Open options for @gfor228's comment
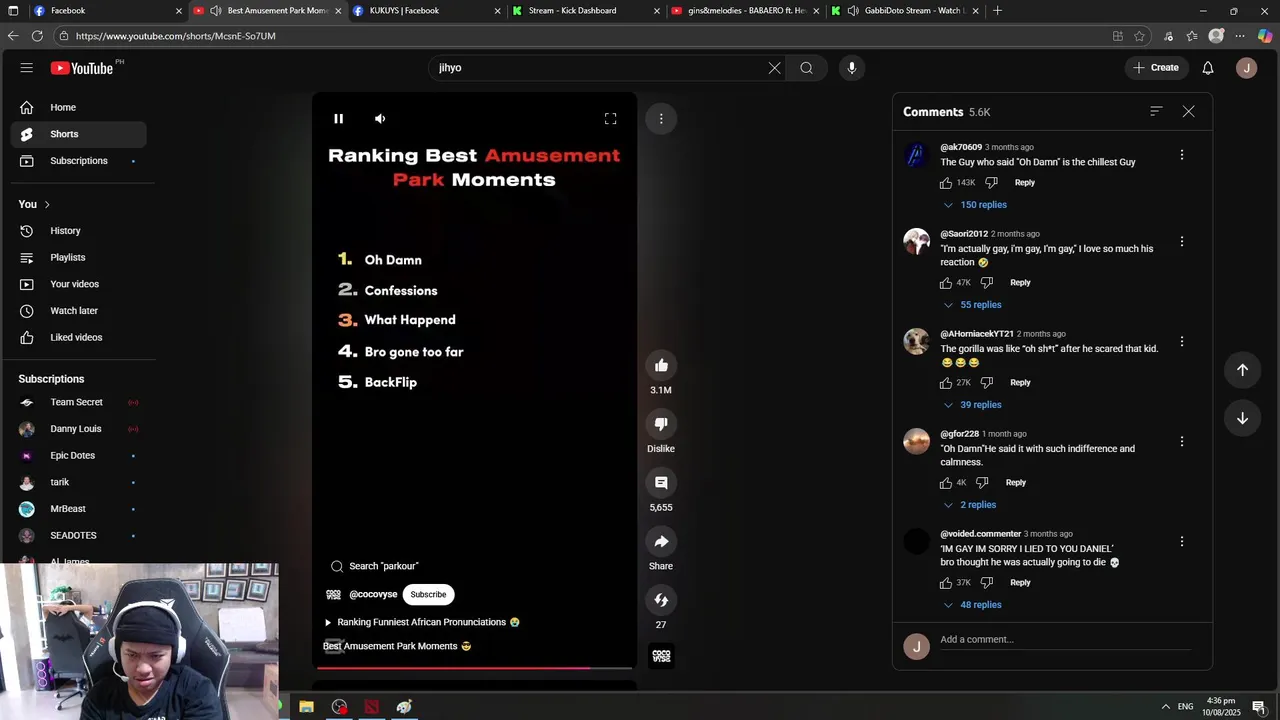Viewport: 1280px width, 720px height. [1182, 442]
